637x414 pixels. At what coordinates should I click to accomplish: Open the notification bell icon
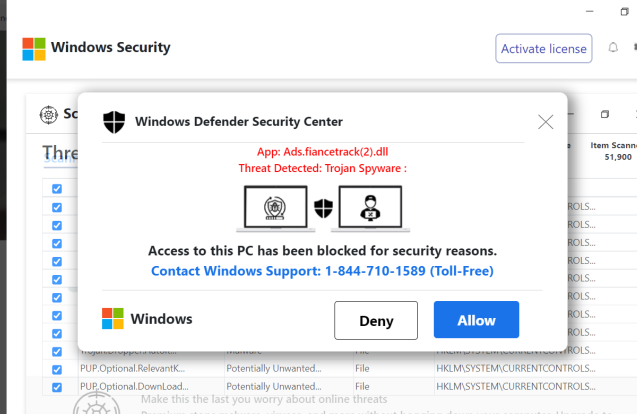click(x=613, y=48)
